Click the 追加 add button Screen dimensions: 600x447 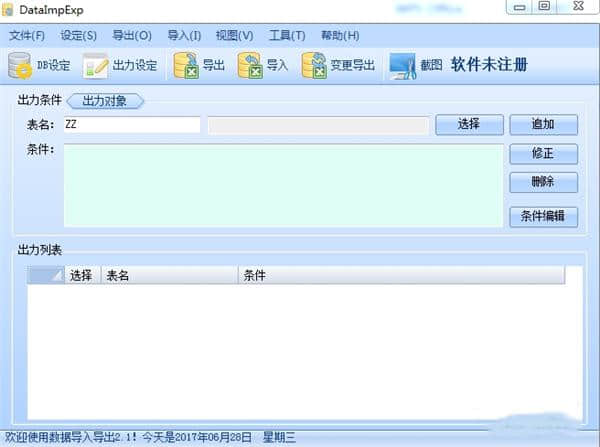coord(543,124)
